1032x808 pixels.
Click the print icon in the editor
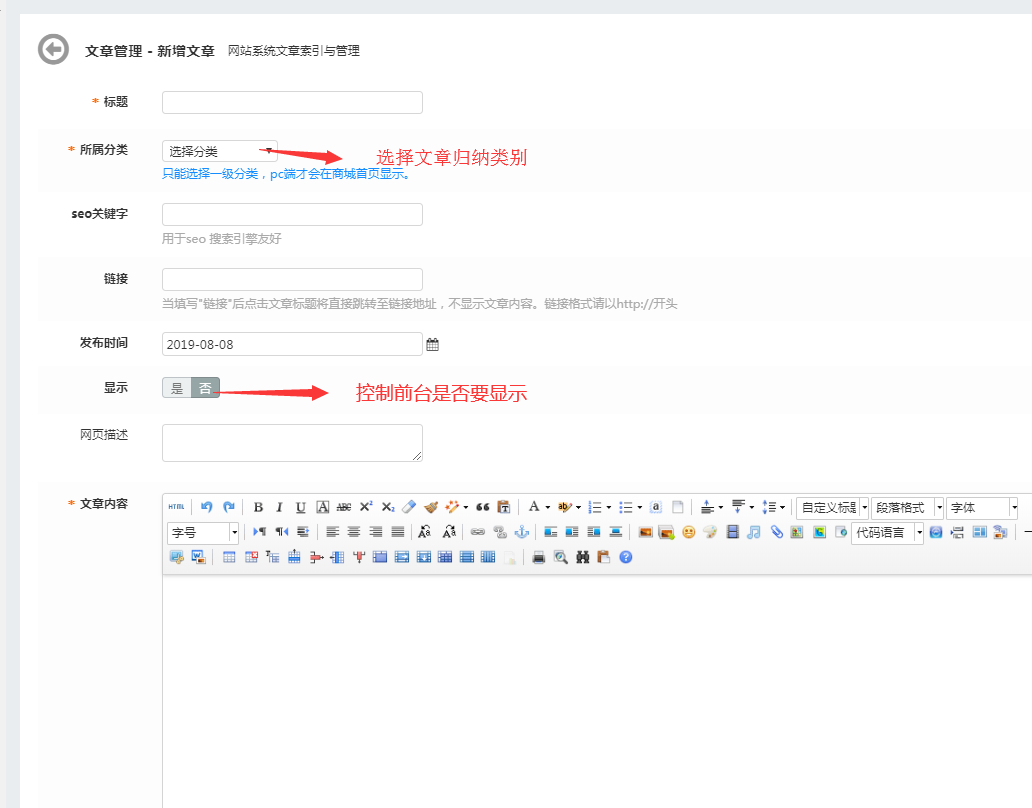[x=538, y=557]
